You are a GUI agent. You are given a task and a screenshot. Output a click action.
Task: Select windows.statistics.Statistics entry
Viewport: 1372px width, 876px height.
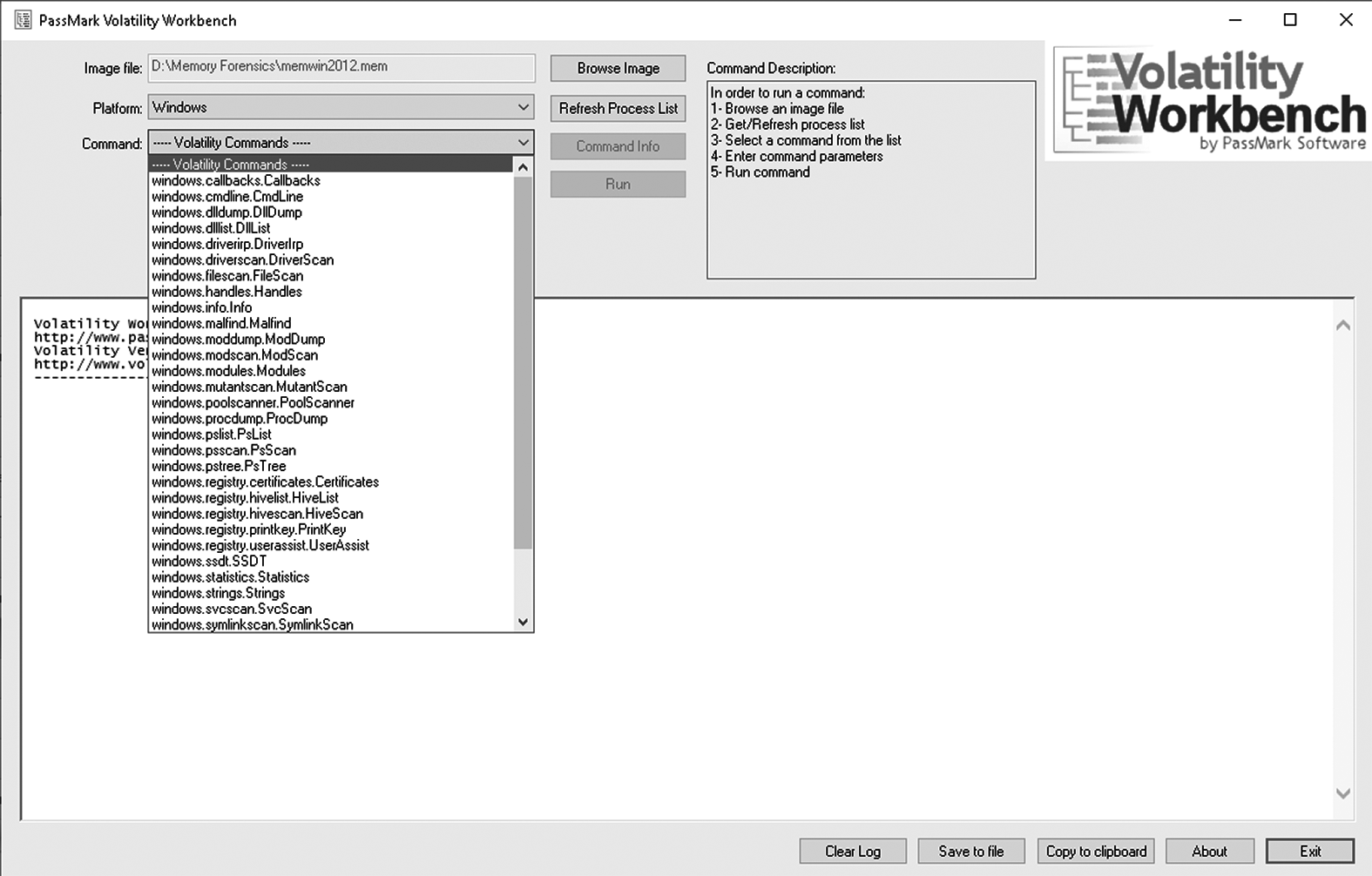331,576
